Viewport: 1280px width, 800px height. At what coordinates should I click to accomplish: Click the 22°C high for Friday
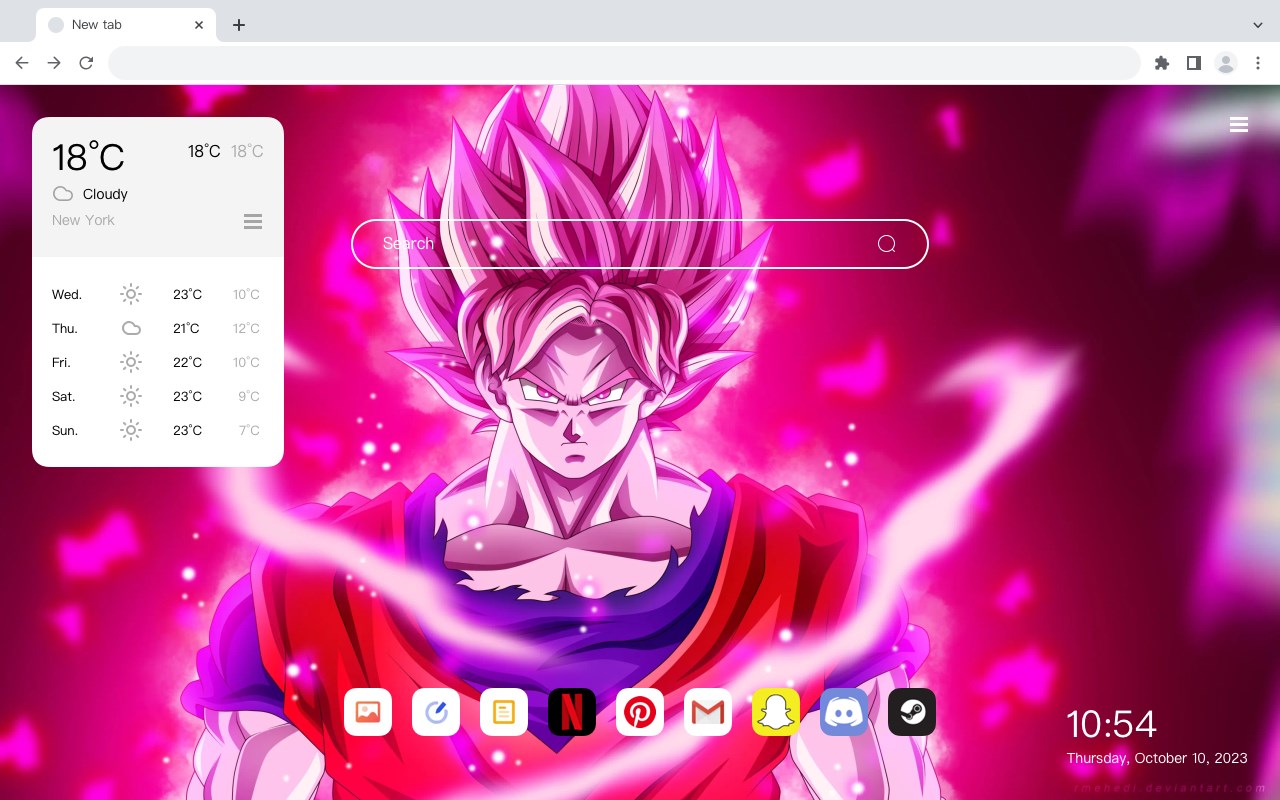click(187, 362)
